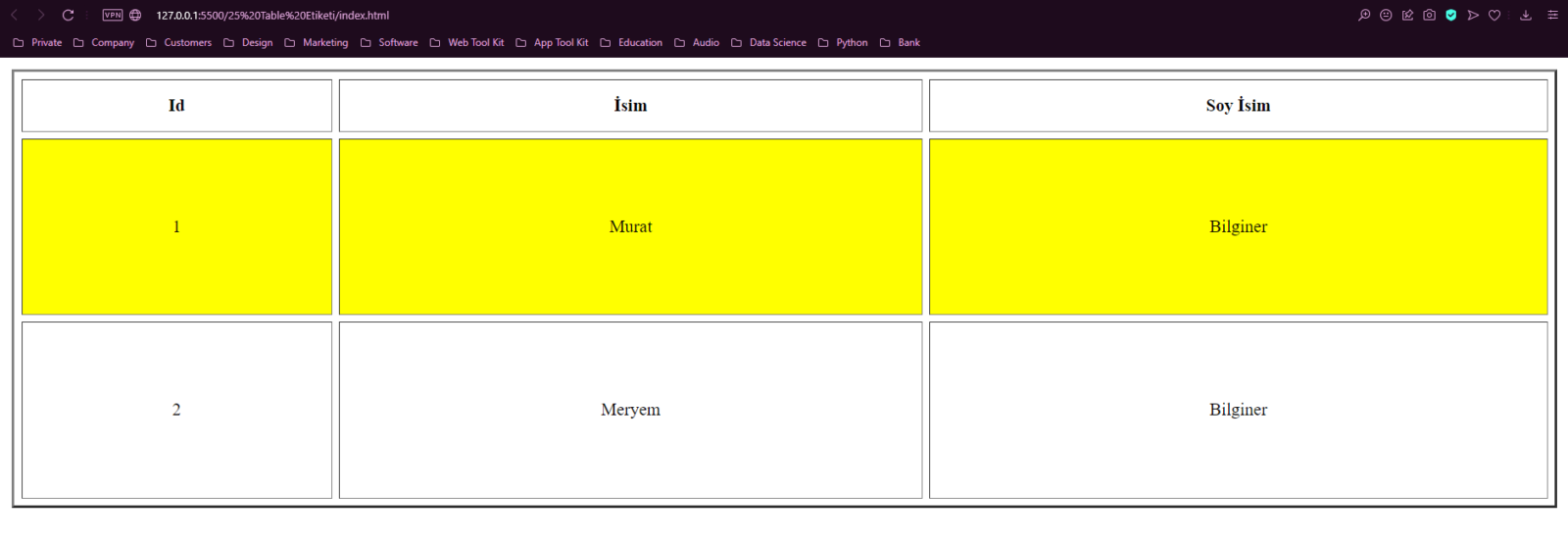Click the send paper plane icon
The image size is (1568, 543).
[1473, 16]
